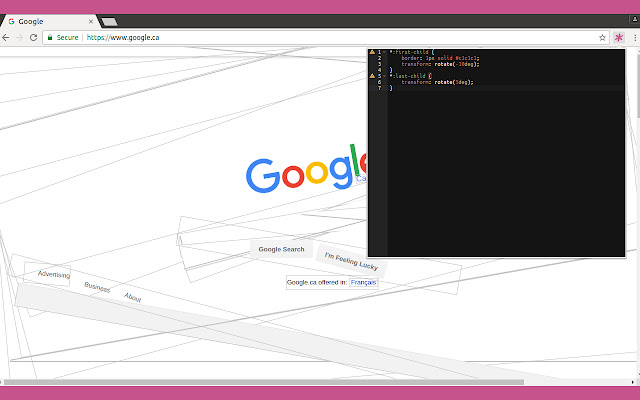Click line number 4 in editor gutter
The height and width of the screenshot is (400, 640).
[x=379, y=70]
